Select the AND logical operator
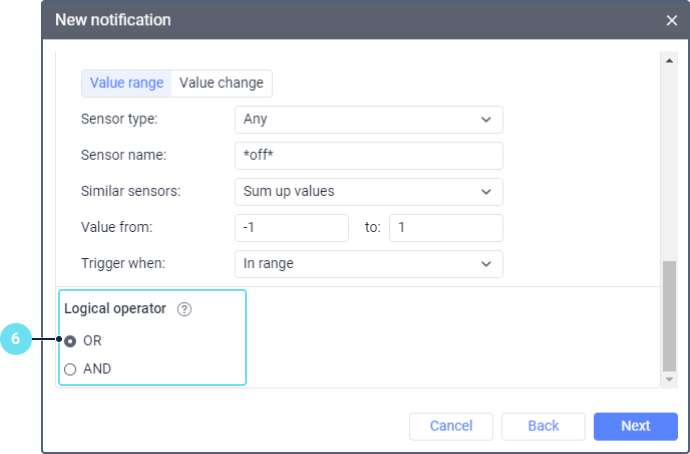690x454 pixels. (70, 369)
